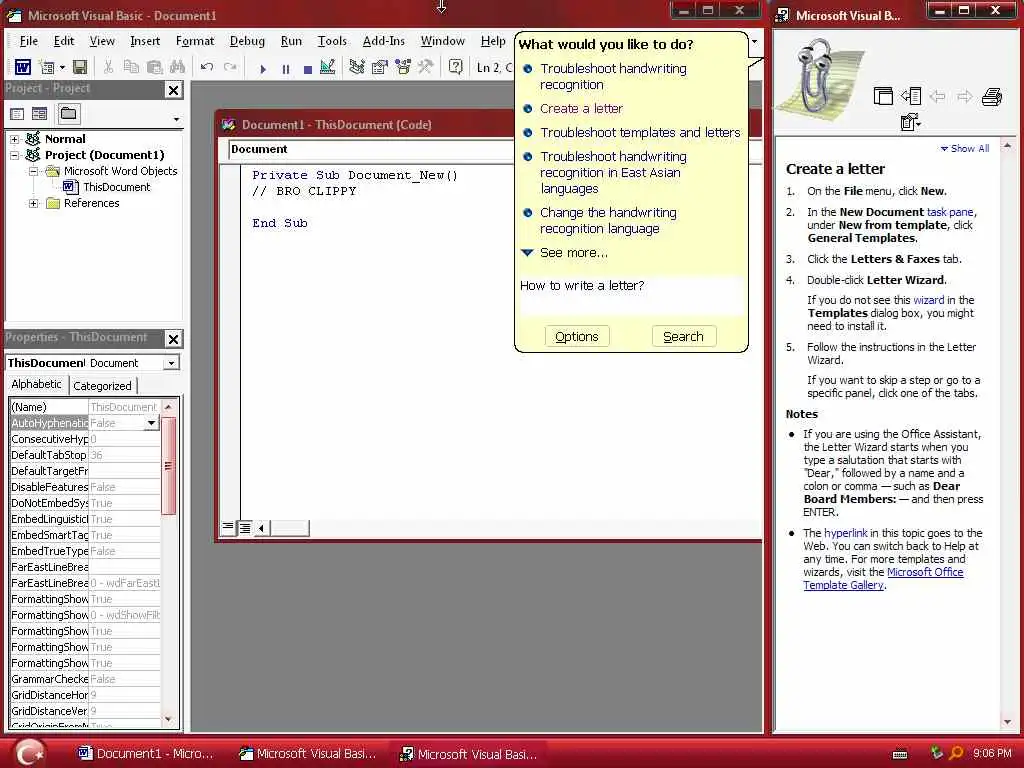Click the Copy toolbar icon
This screenshot has width=1024, height=768.
click(x=131, y=67)
